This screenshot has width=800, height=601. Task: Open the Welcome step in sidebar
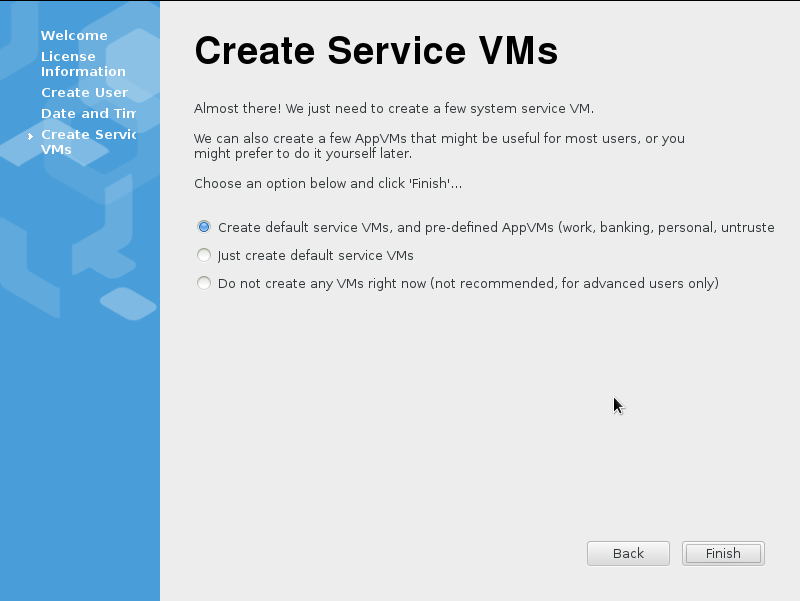74,35
